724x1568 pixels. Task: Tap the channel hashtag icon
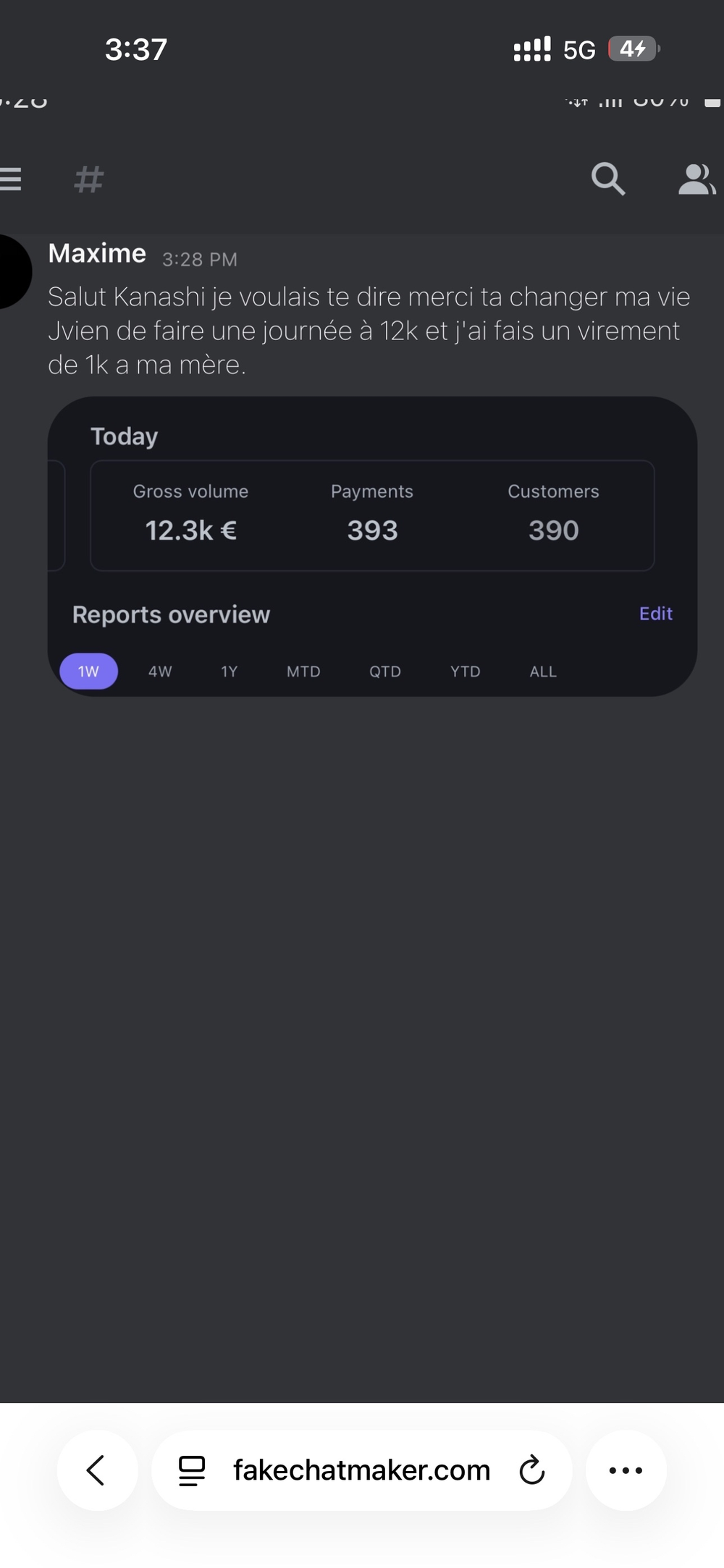[x=89, y=179]
